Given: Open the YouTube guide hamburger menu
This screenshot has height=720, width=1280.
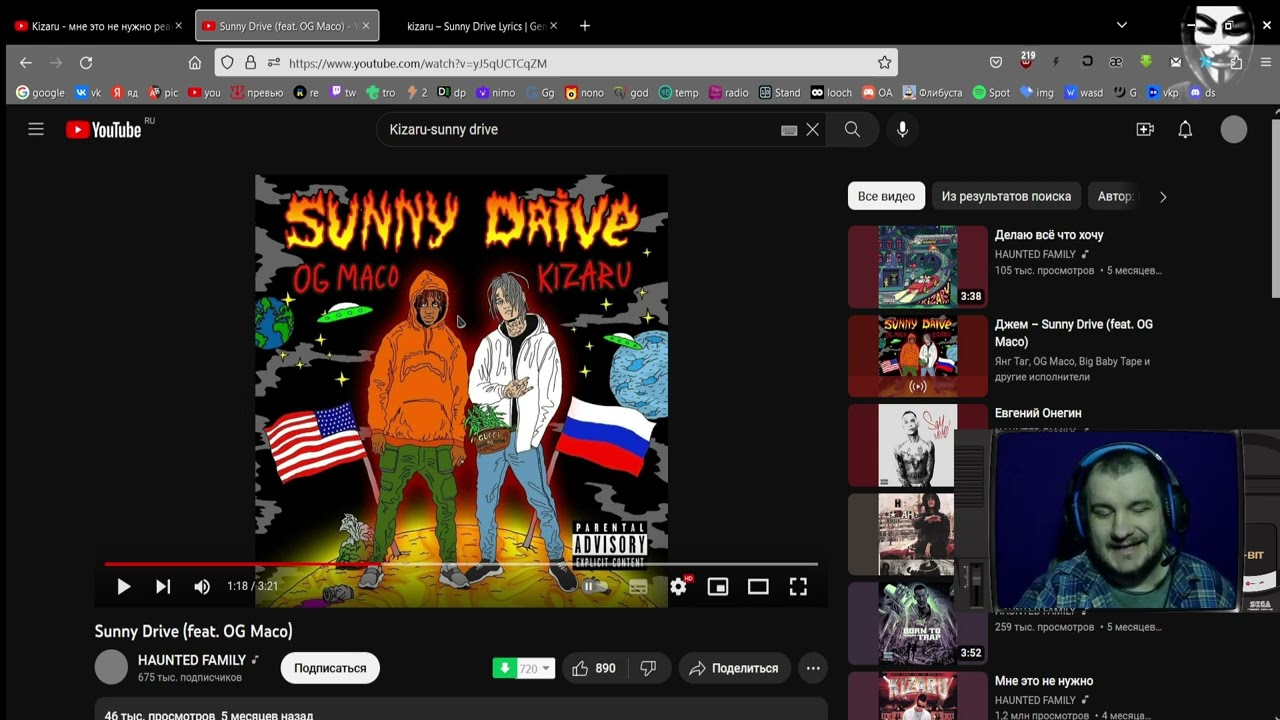Looking at the screenshot, I should coord(36,129).
